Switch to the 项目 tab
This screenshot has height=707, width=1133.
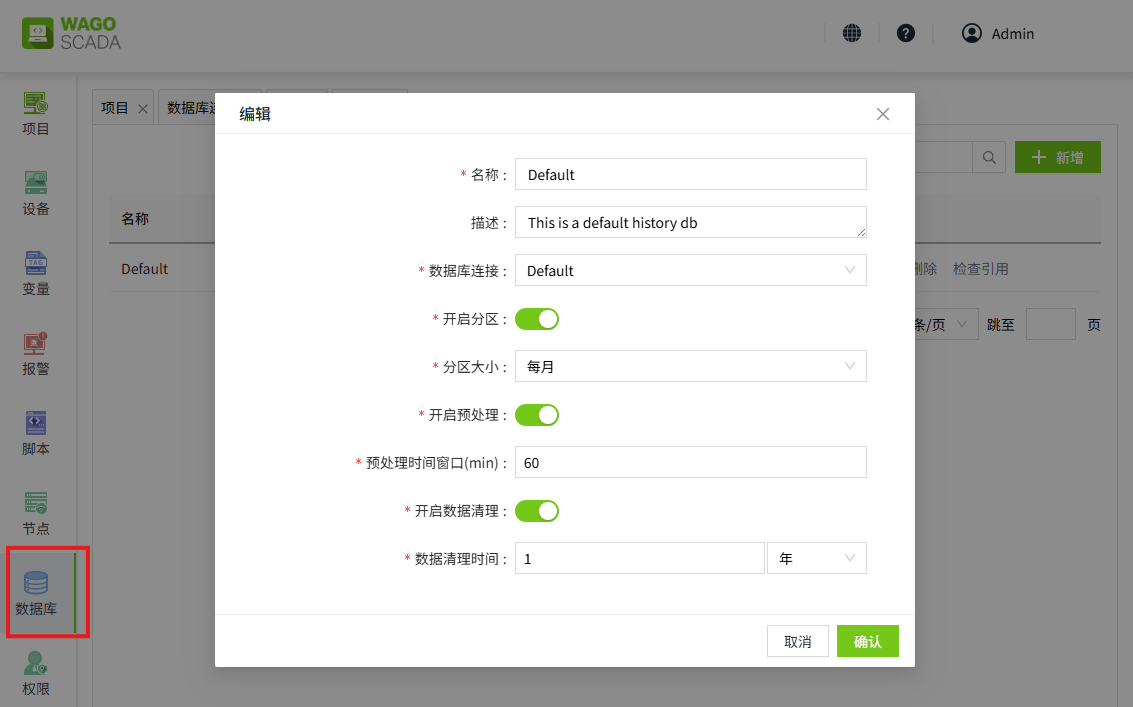(x=114, y=106)
